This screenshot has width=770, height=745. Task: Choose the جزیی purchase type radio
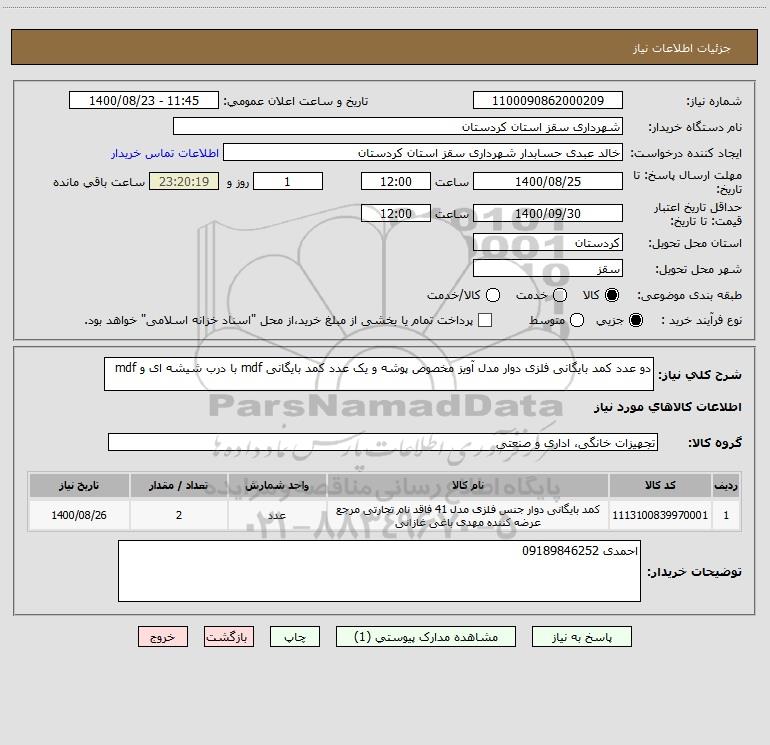[635, 320]
